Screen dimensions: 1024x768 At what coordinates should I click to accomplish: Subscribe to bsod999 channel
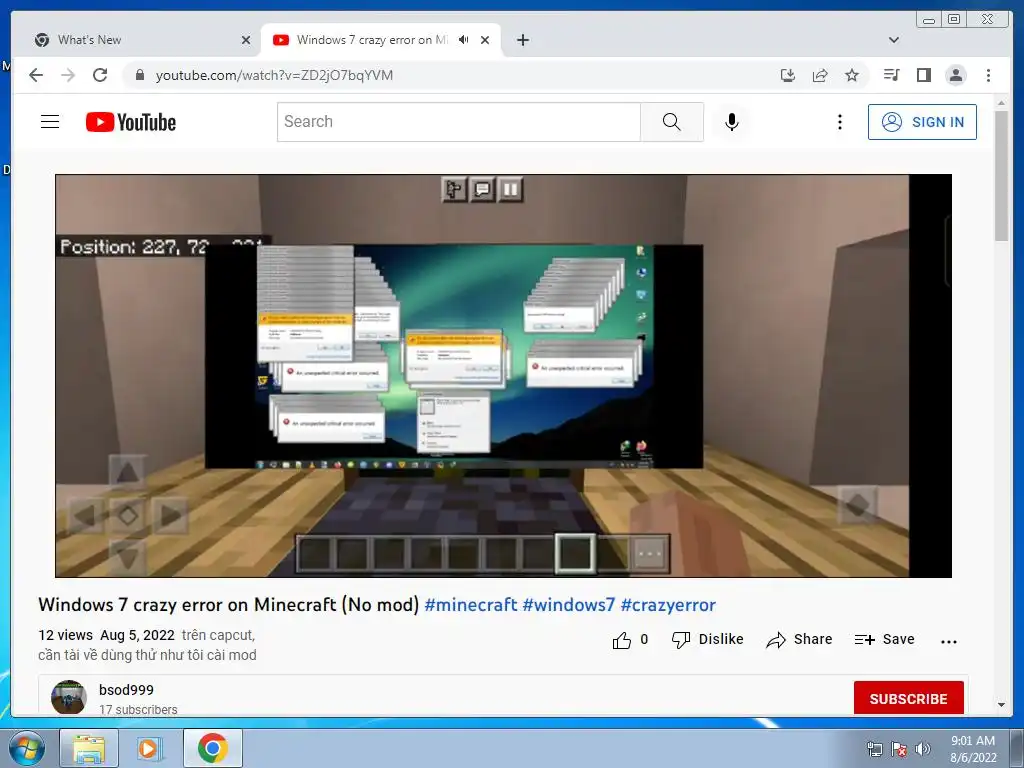pos(908,698)
